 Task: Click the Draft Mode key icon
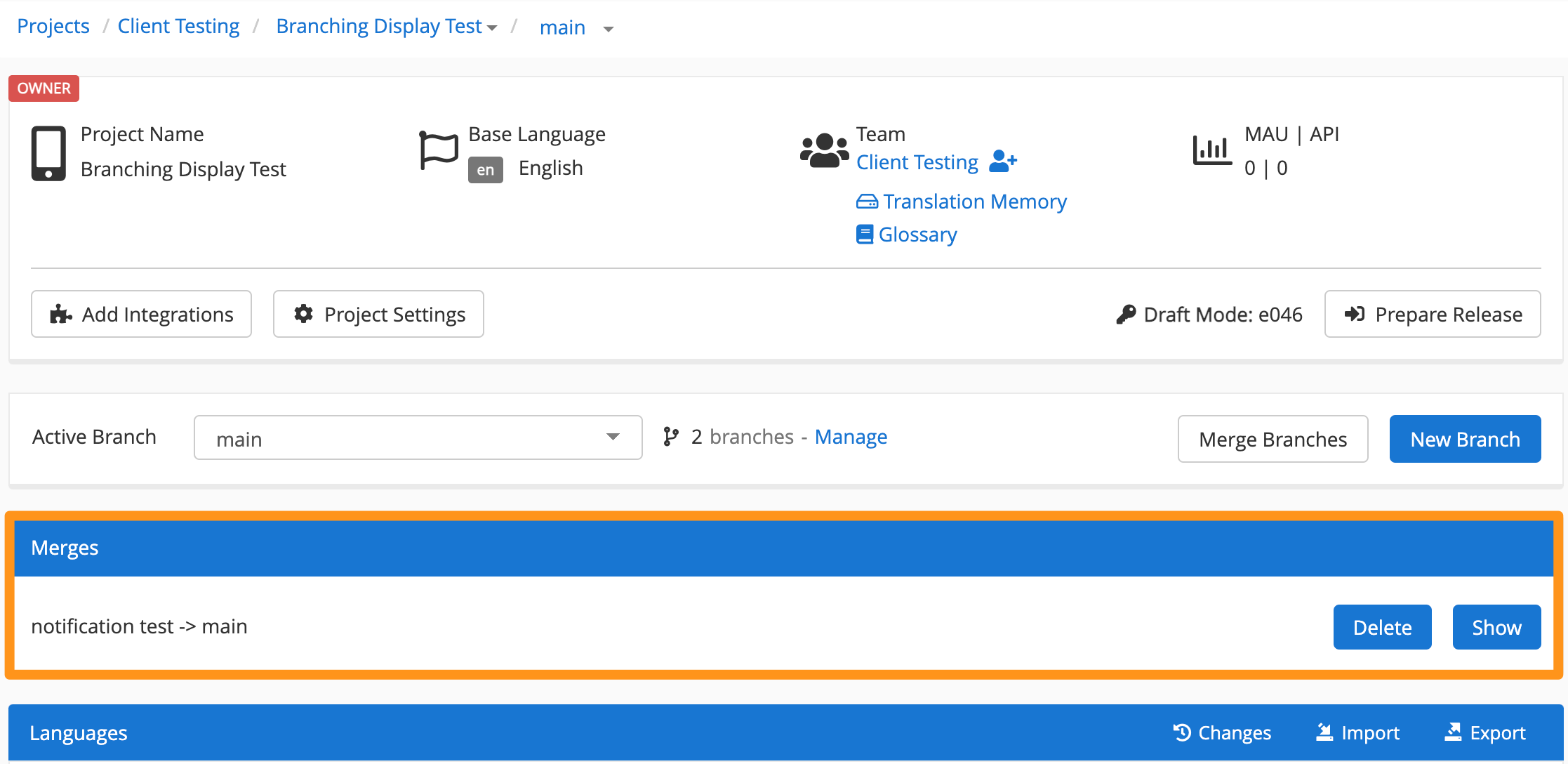1126,314
